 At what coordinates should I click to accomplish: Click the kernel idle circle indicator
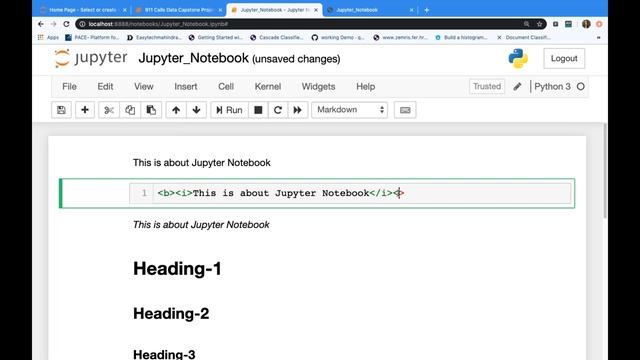click(581, 87)
